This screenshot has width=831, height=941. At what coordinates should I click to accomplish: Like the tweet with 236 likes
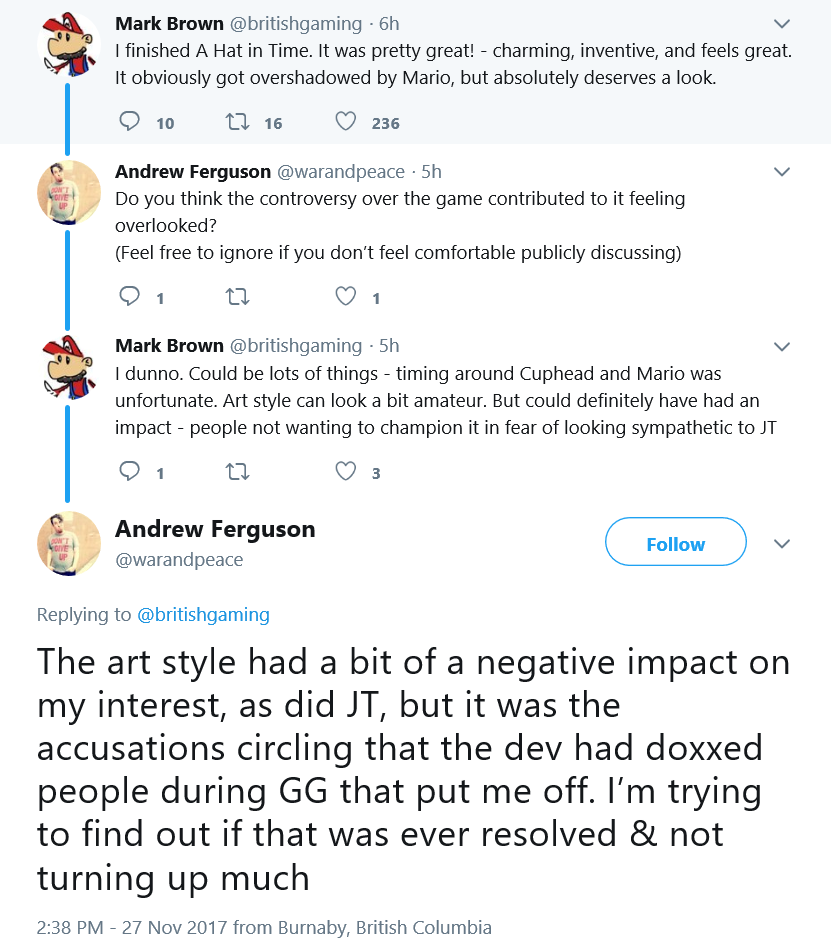[346, 122]
